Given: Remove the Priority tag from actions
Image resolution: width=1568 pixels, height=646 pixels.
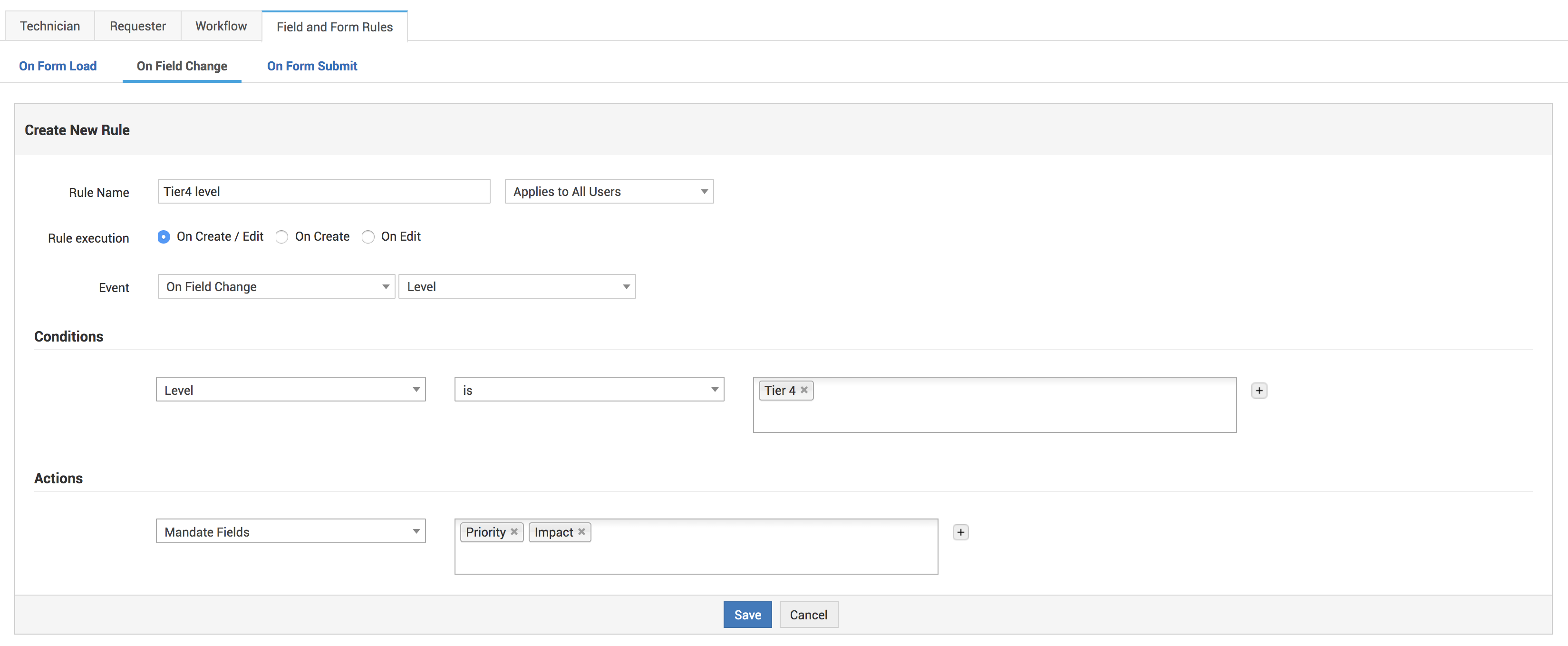Looking at the screenshot, I should click(x=514, y=532).
